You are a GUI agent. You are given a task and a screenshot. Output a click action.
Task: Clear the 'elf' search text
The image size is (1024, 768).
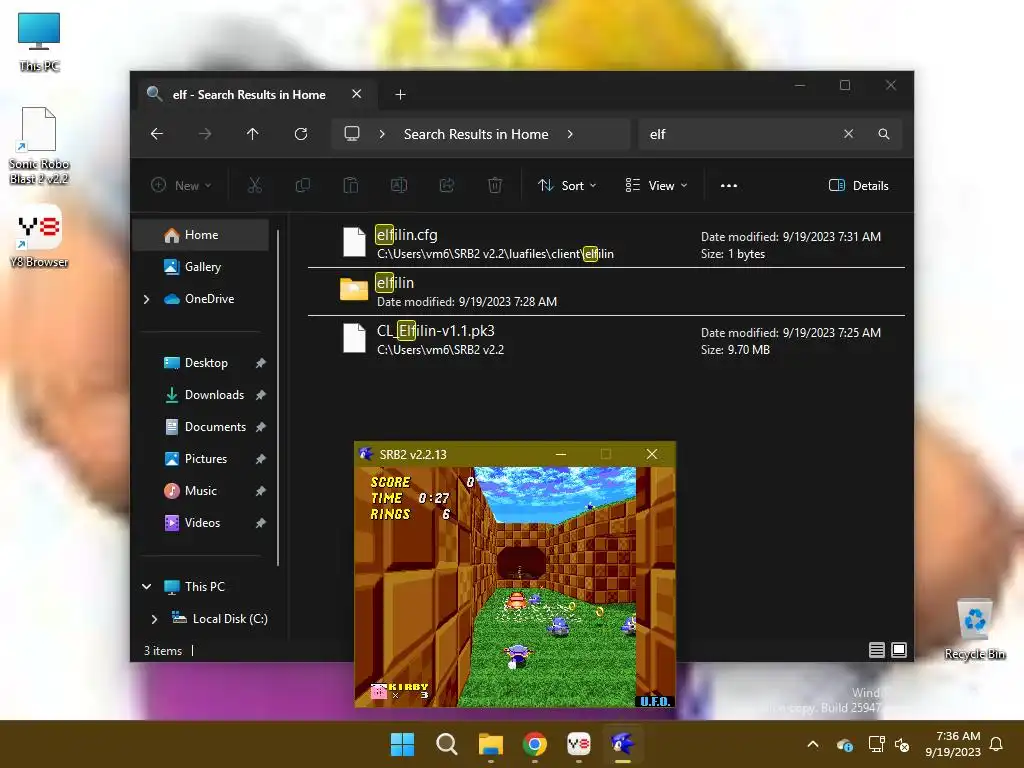848,134
